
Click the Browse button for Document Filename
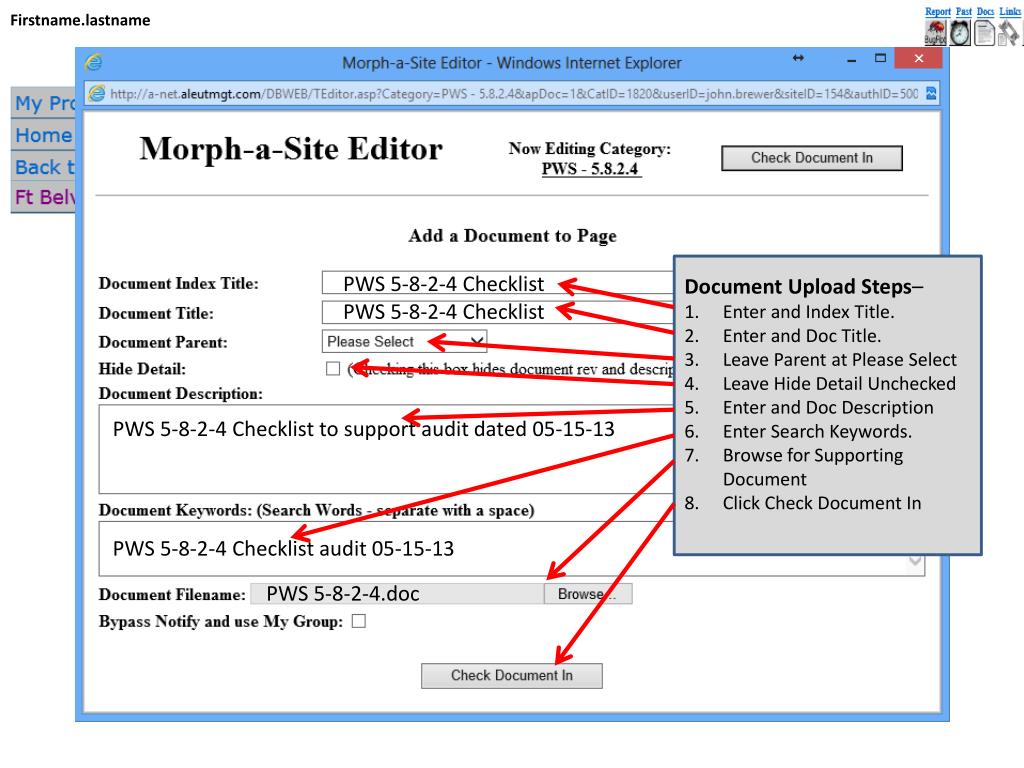[588, 594]
